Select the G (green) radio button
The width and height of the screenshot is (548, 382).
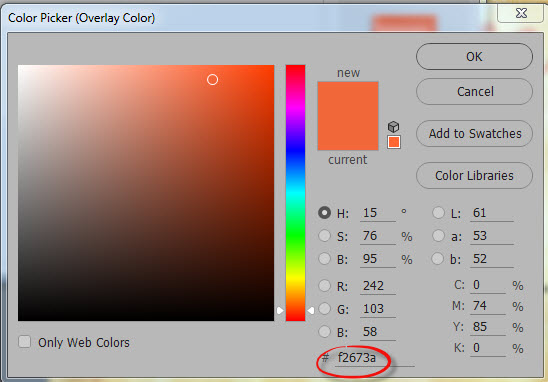tap(324, 309)
